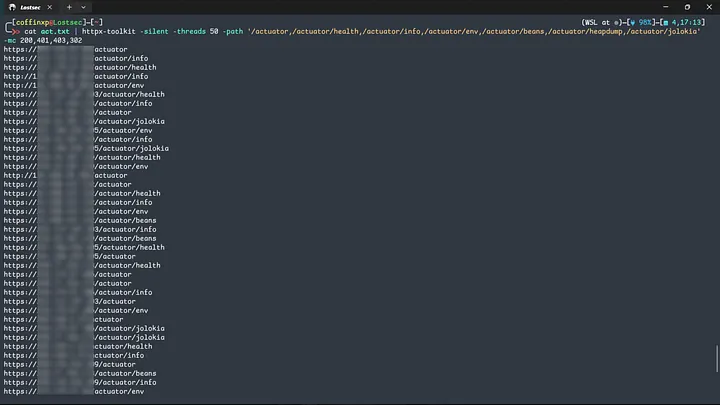The image size is (720, 405).
Task: Expand the new-tab profile dropdown
Action: 83,7
